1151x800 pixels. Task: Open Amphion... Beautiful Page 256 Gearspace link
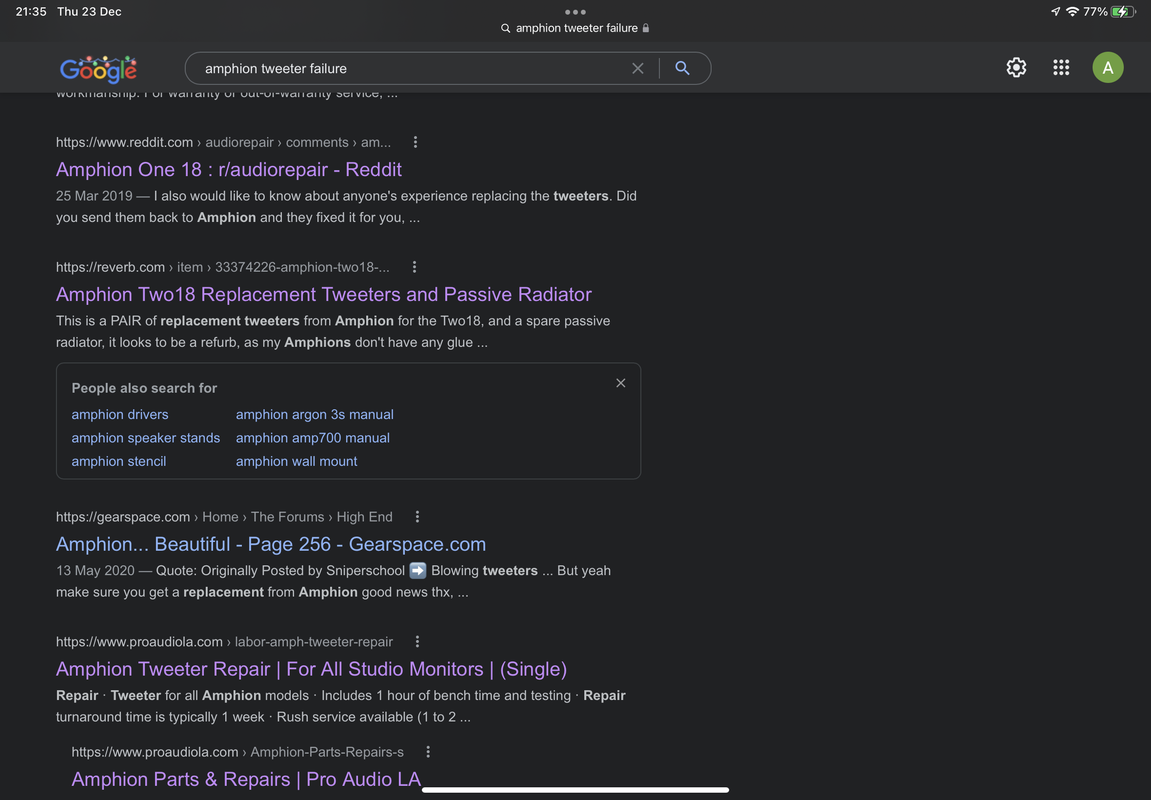pyautogui.click(x=271, y=544)
